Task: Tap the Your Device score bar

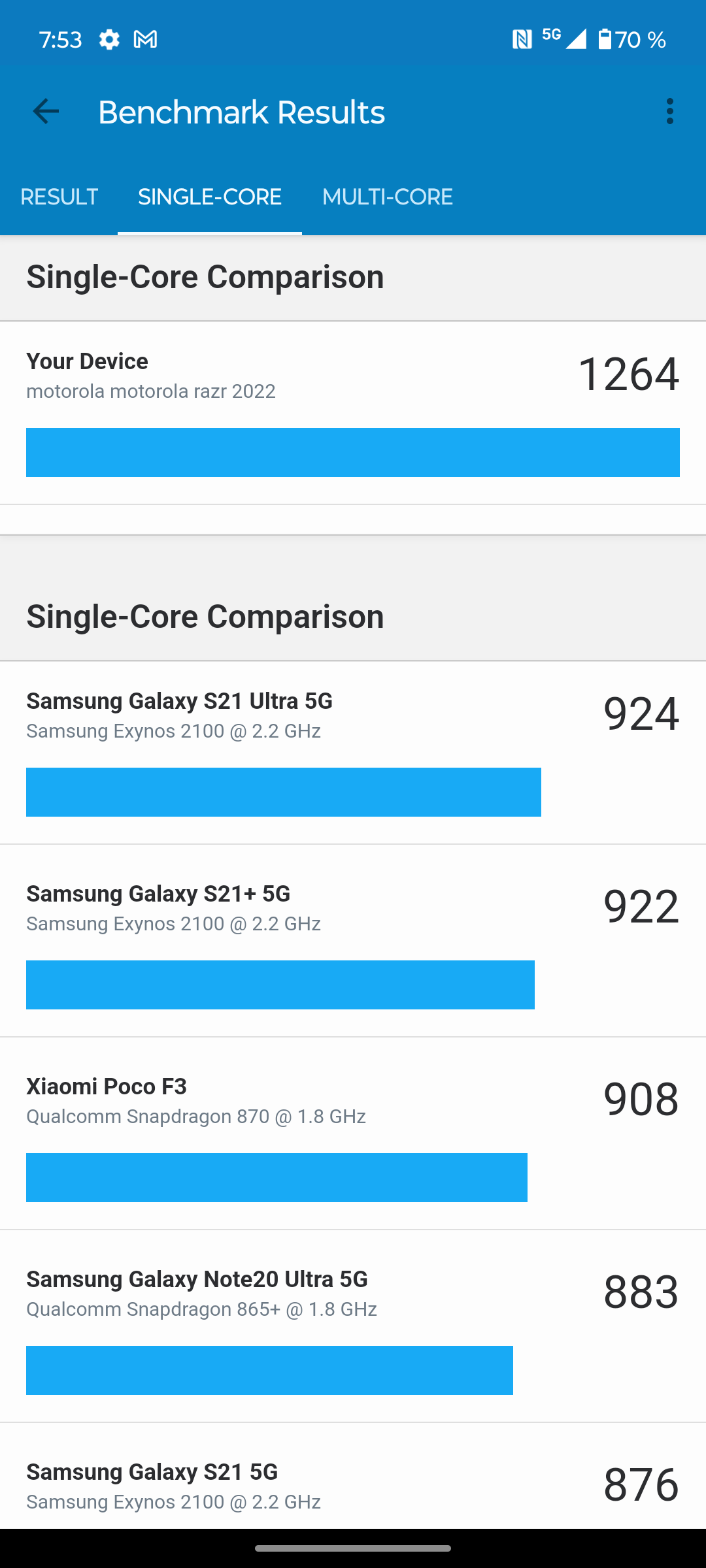Action: coord(353,453)
